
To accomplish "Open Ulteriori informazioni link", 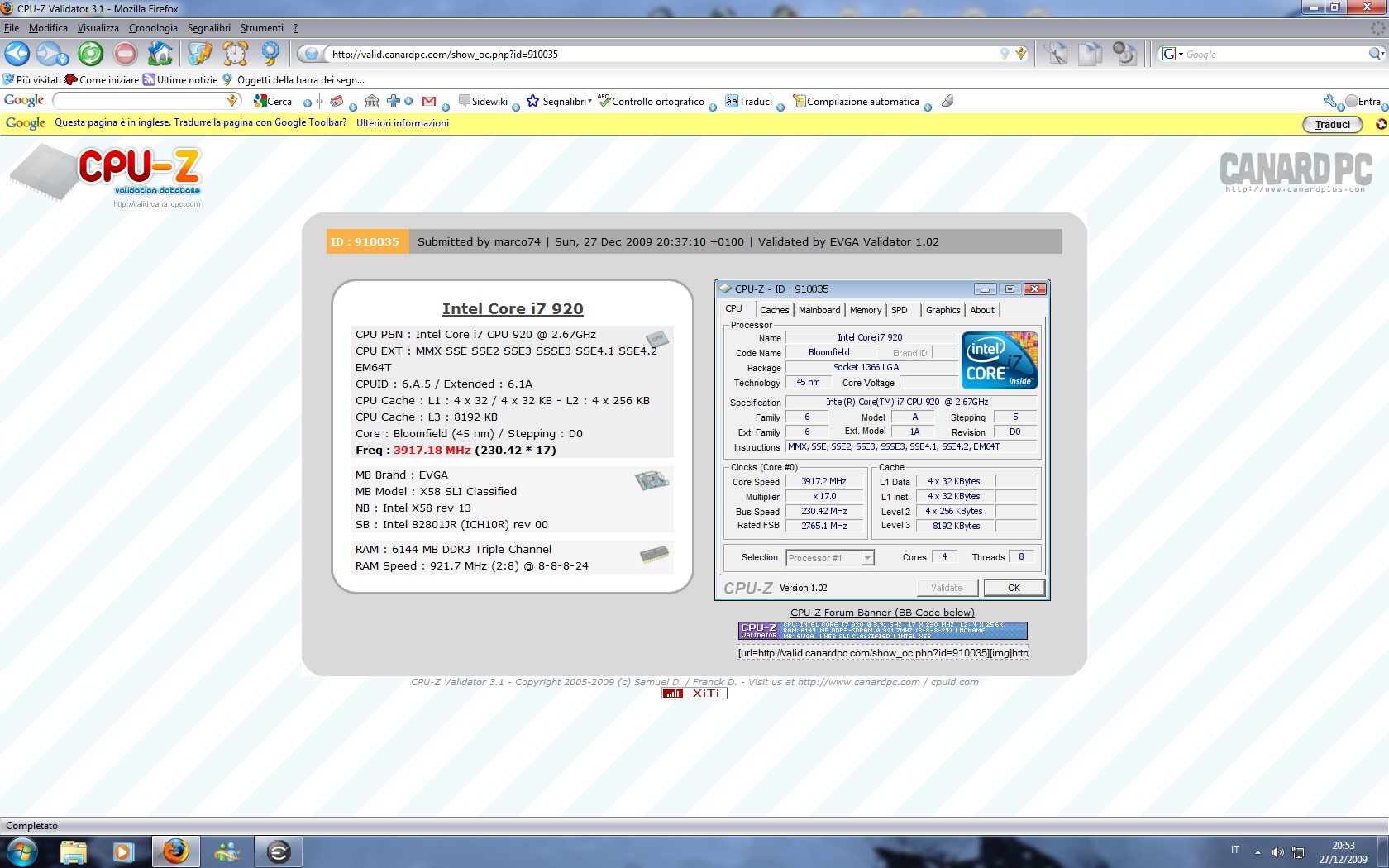I will pyautogui.click(x=403, y=123).
